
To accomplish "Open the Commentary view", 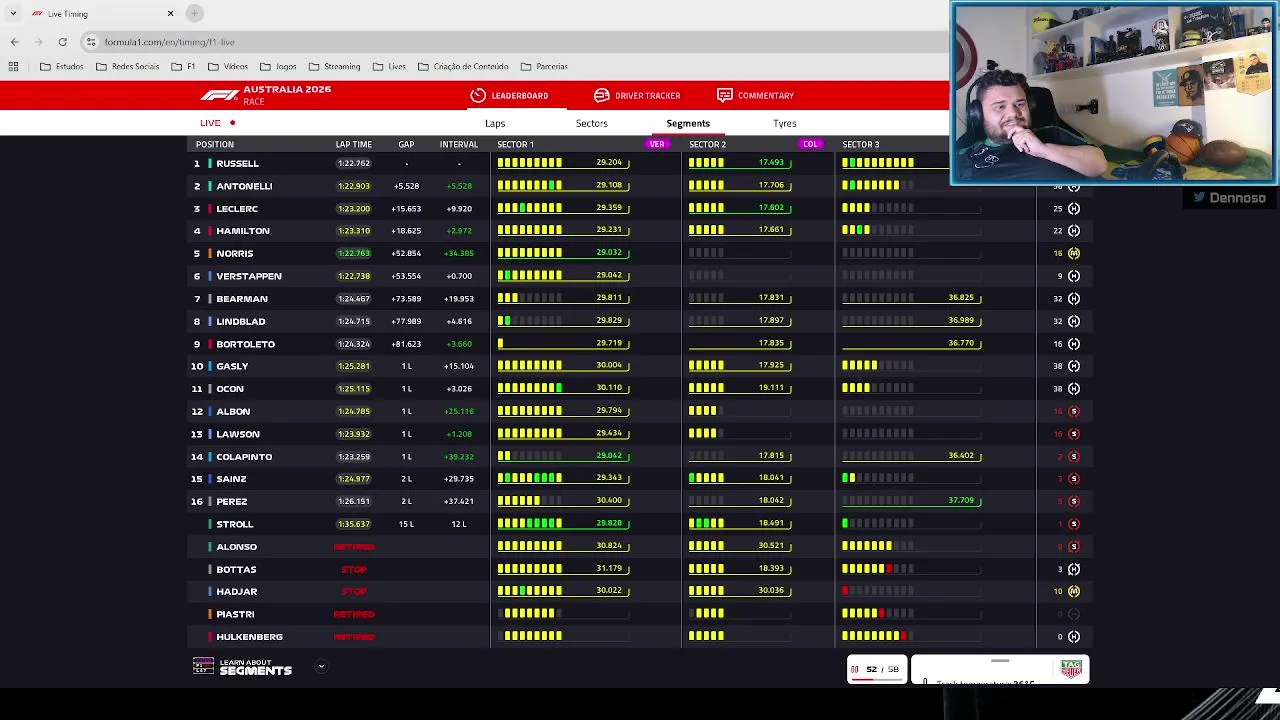I will click(756, 95).
